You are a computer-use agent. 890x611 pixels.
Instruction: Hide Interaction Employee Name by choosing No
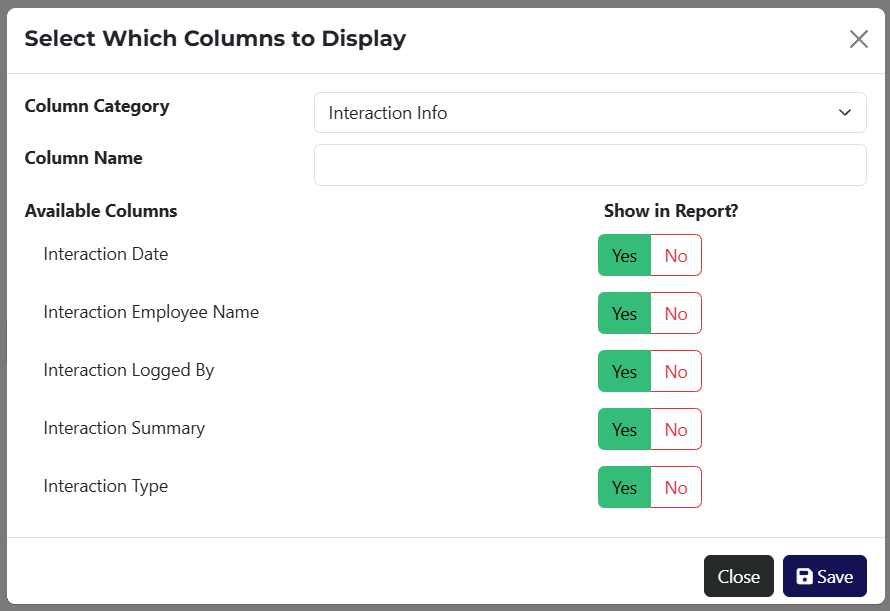tap(676, 313)
